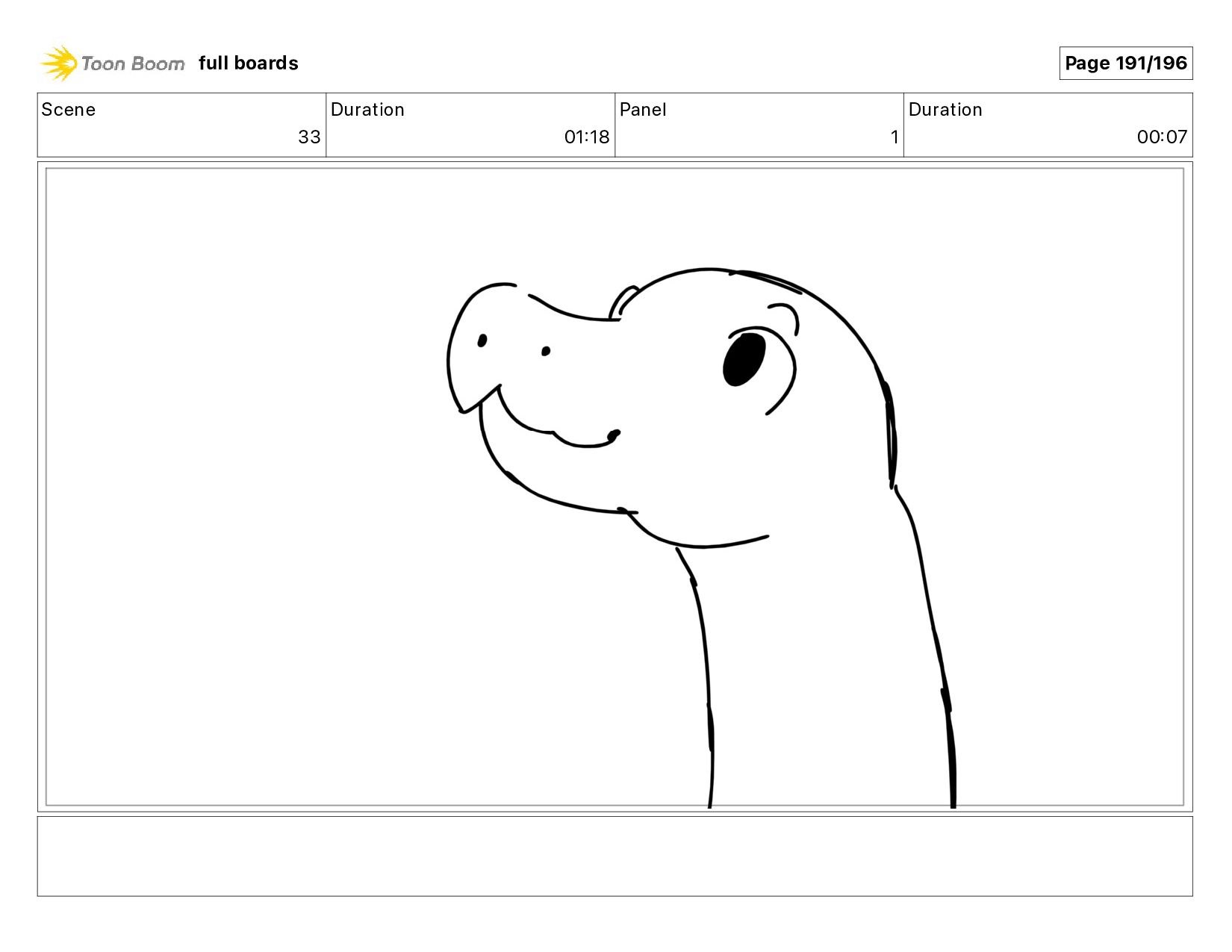The height and width of the screenshot is (952, 1232).
Task: Click the empty notes box below the panel
Action: [x=615, y=856]
